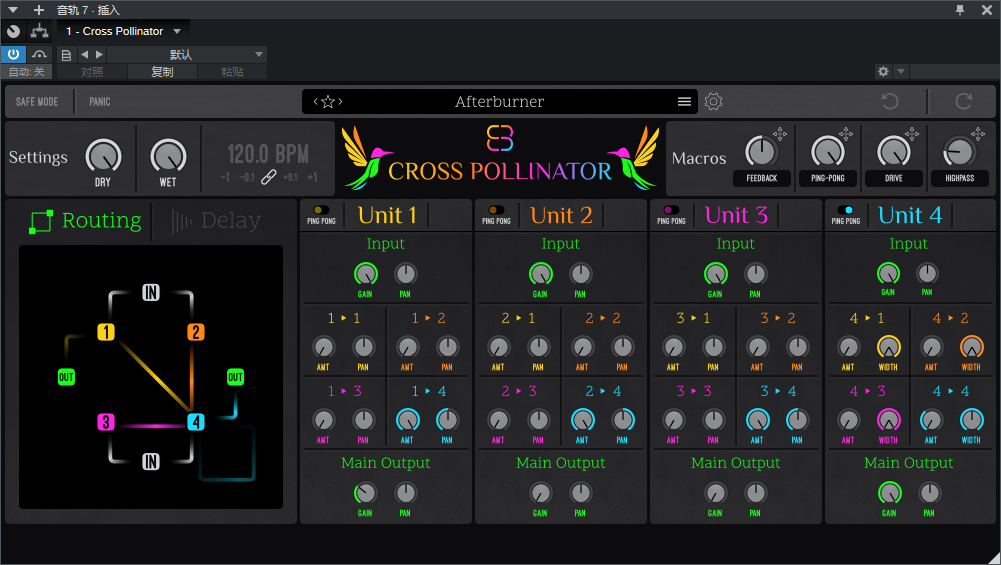Click the HIGHPASS macro assign crosshair icon
The height and width of the screenshot is (565, 1001).
point(977,133)
